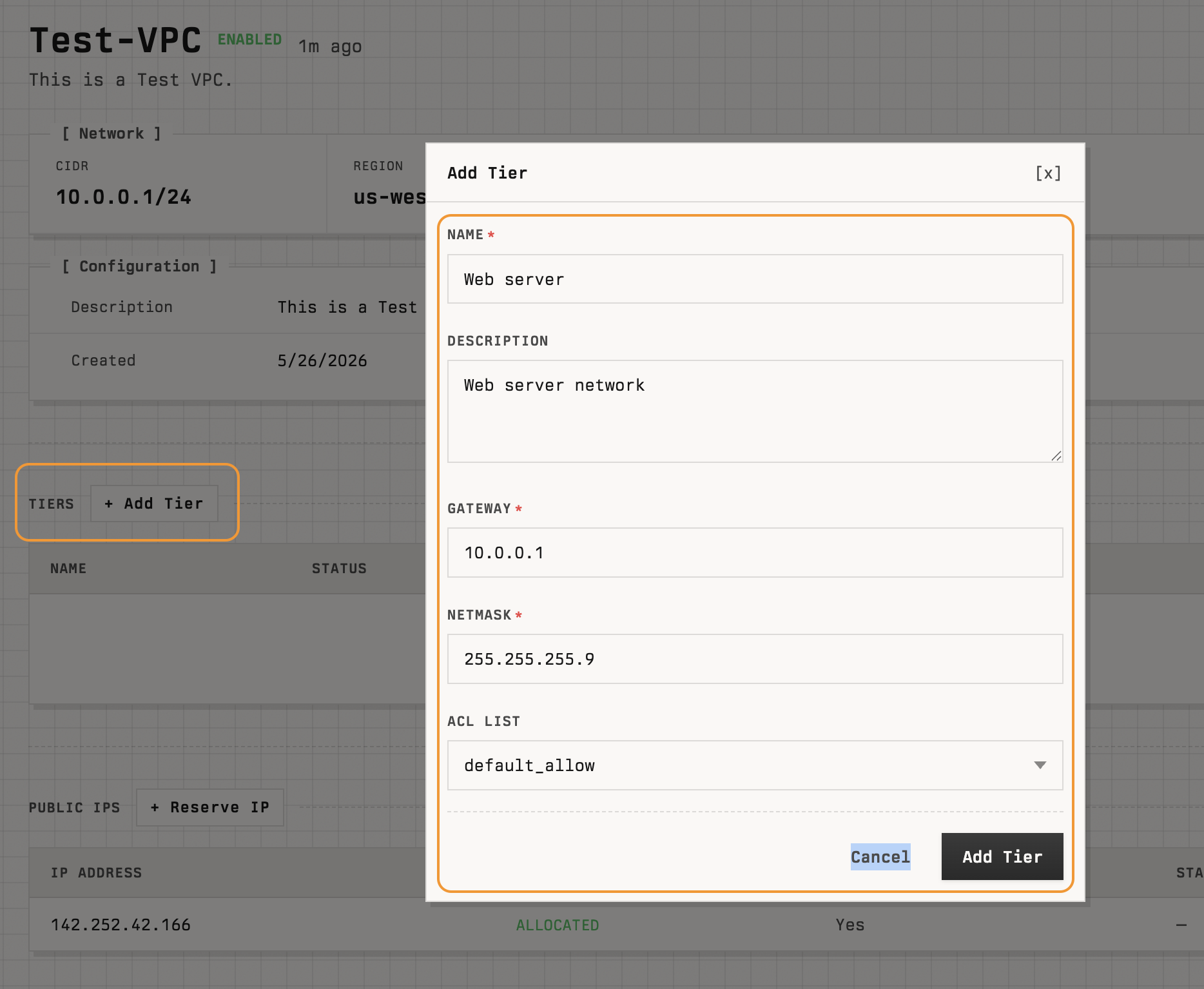
Task: Open the ACL List dropdown
Action: (x=755, y=765)
